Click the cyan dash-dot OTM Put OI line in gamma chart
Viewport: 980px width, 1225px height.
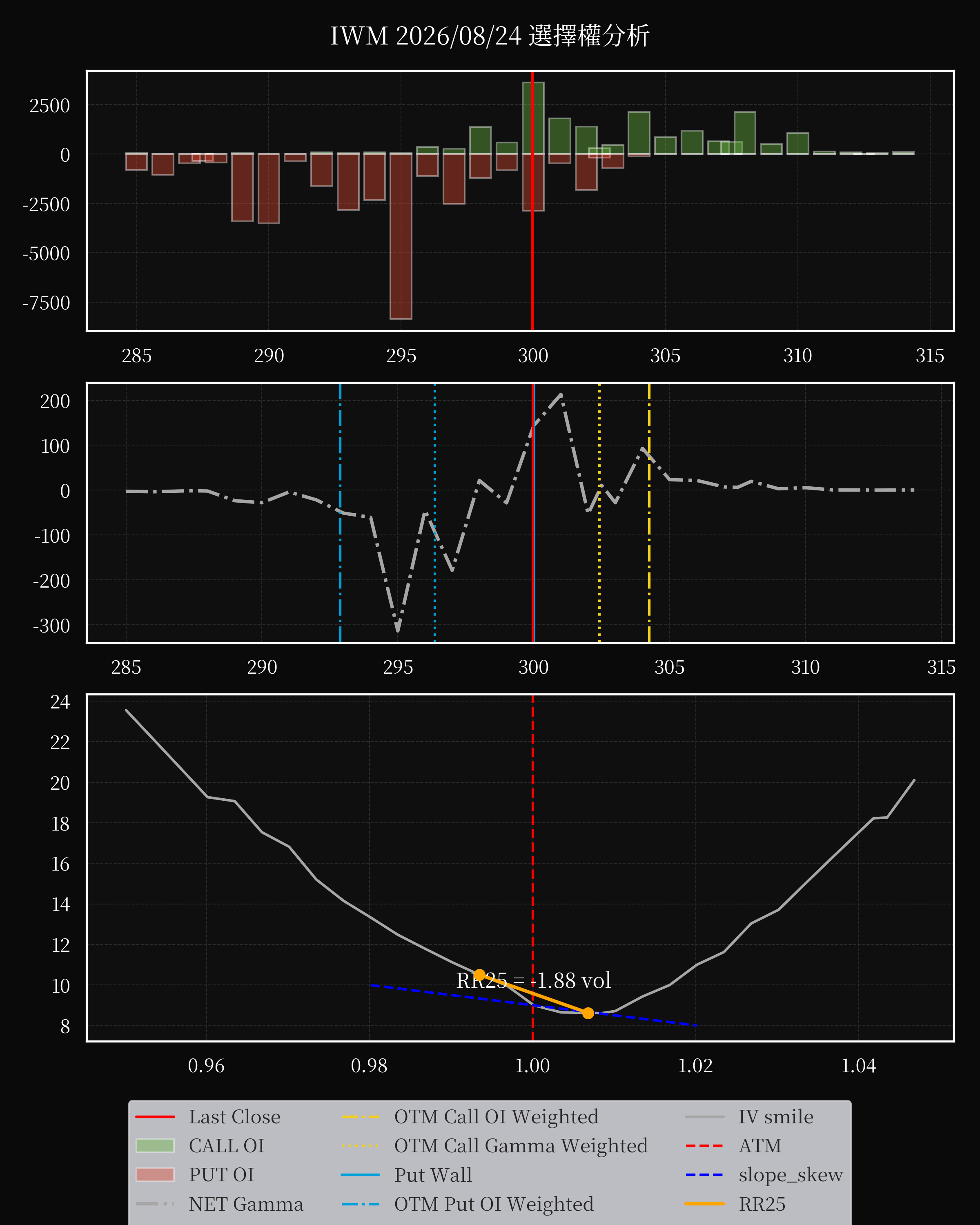click(340, 513)
